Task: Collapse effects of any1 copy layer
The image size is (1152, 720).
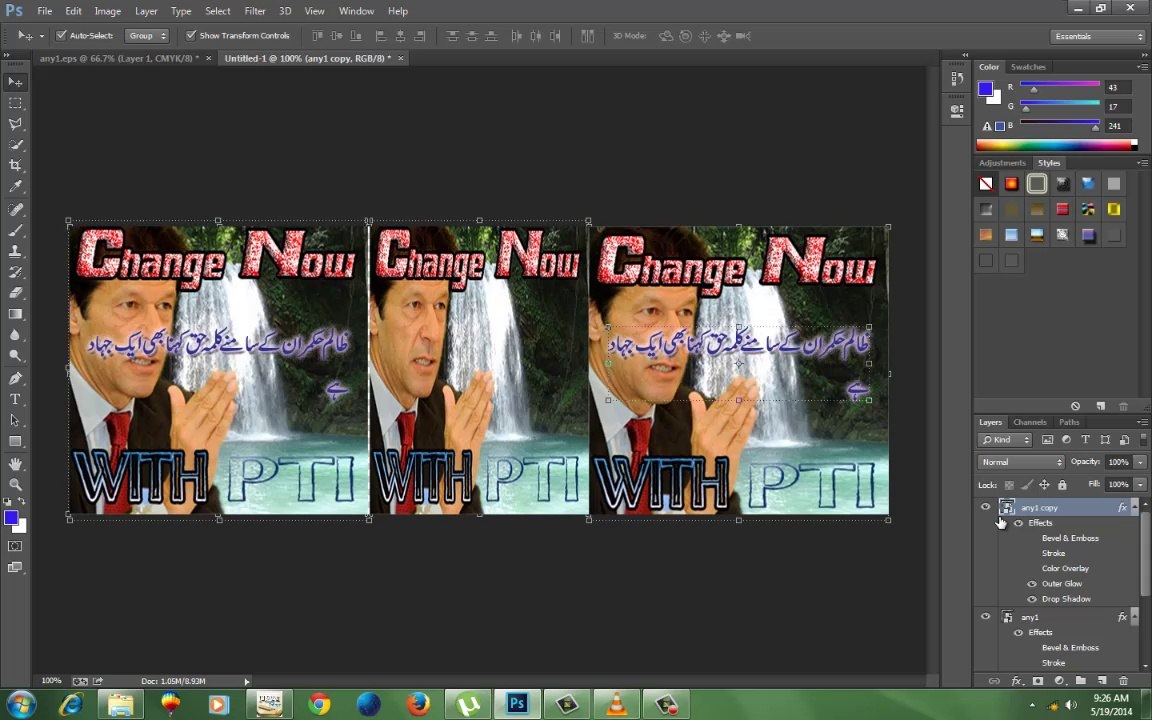Action: 1134,507
